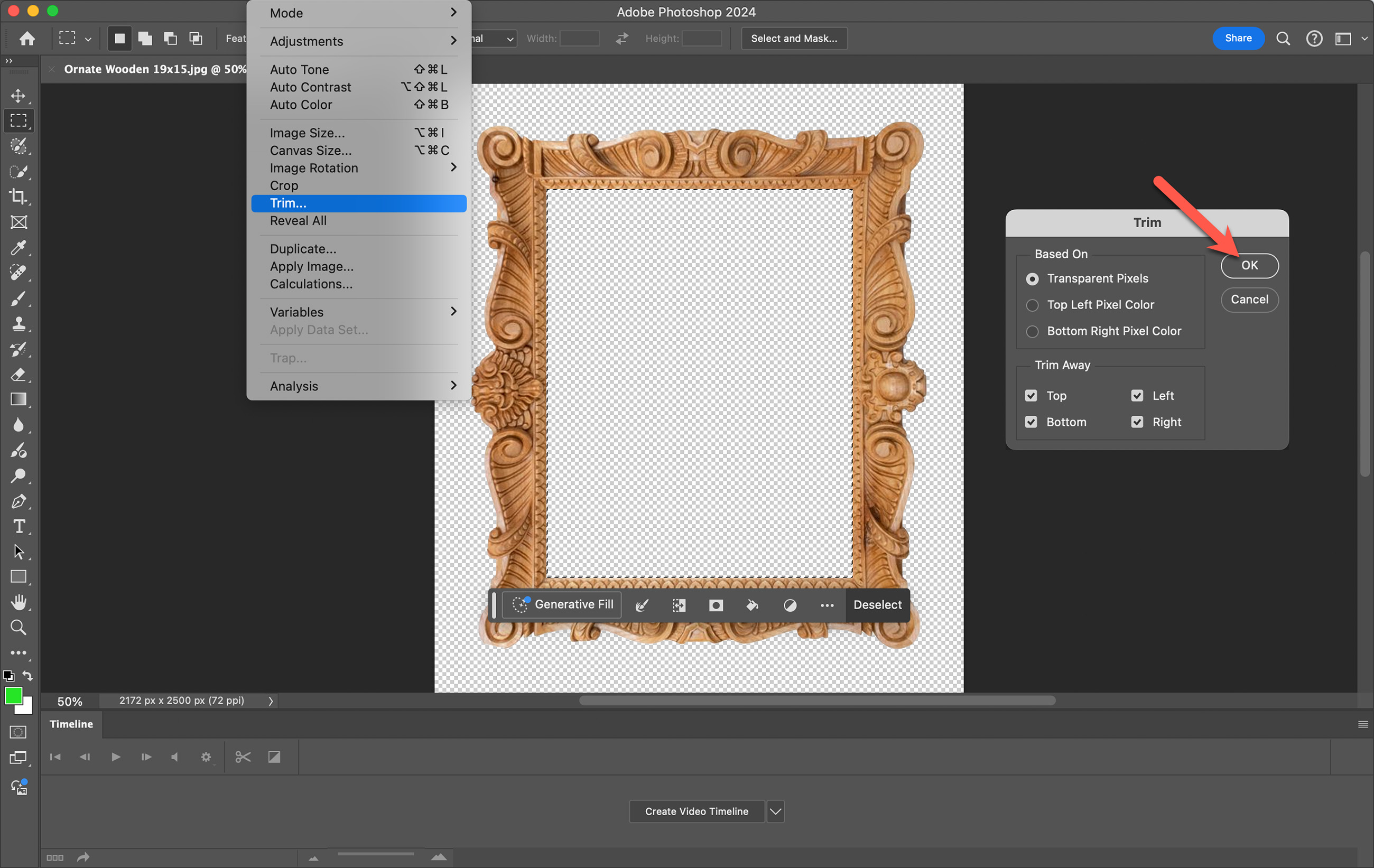The width and height of the screenshot is (1374, 868).
Task: Activate the Hand tool
Action: pos(18,602)
